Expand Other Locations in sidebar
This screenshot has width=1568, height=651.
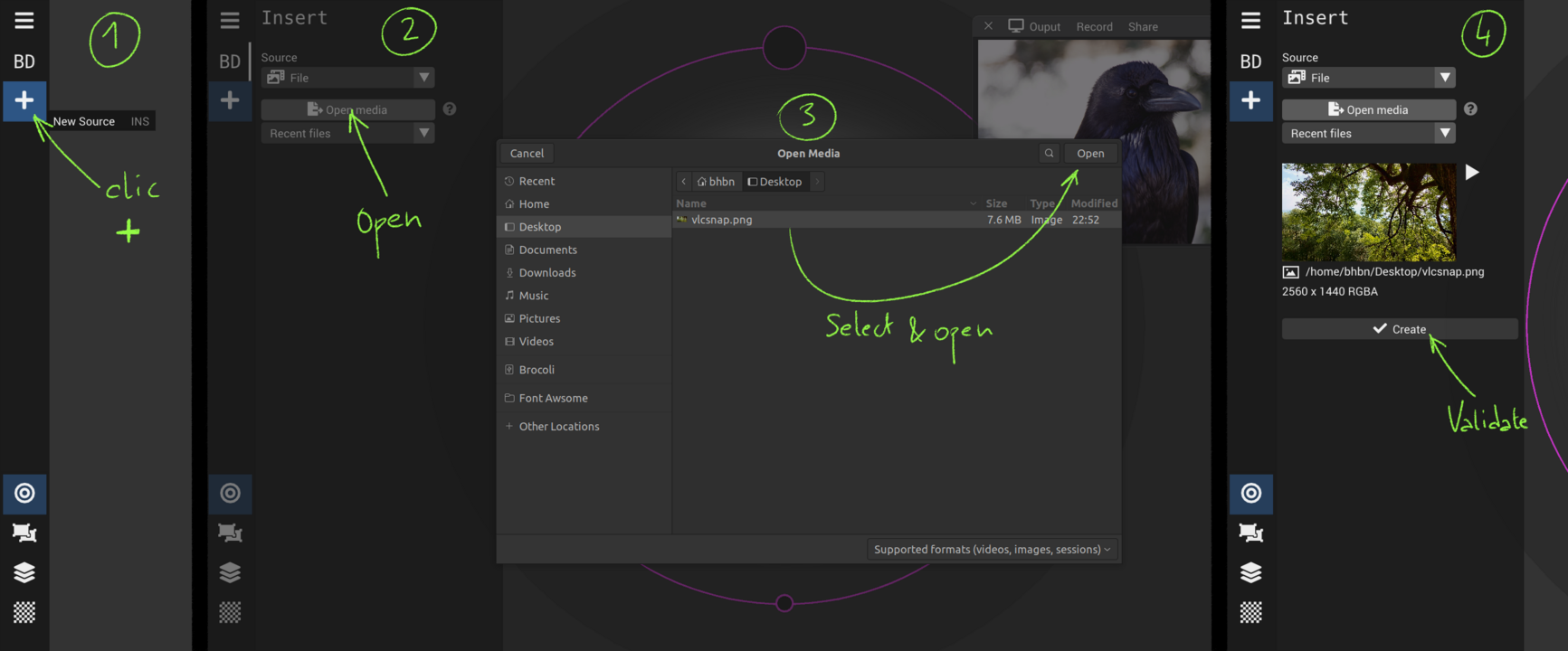584,427
